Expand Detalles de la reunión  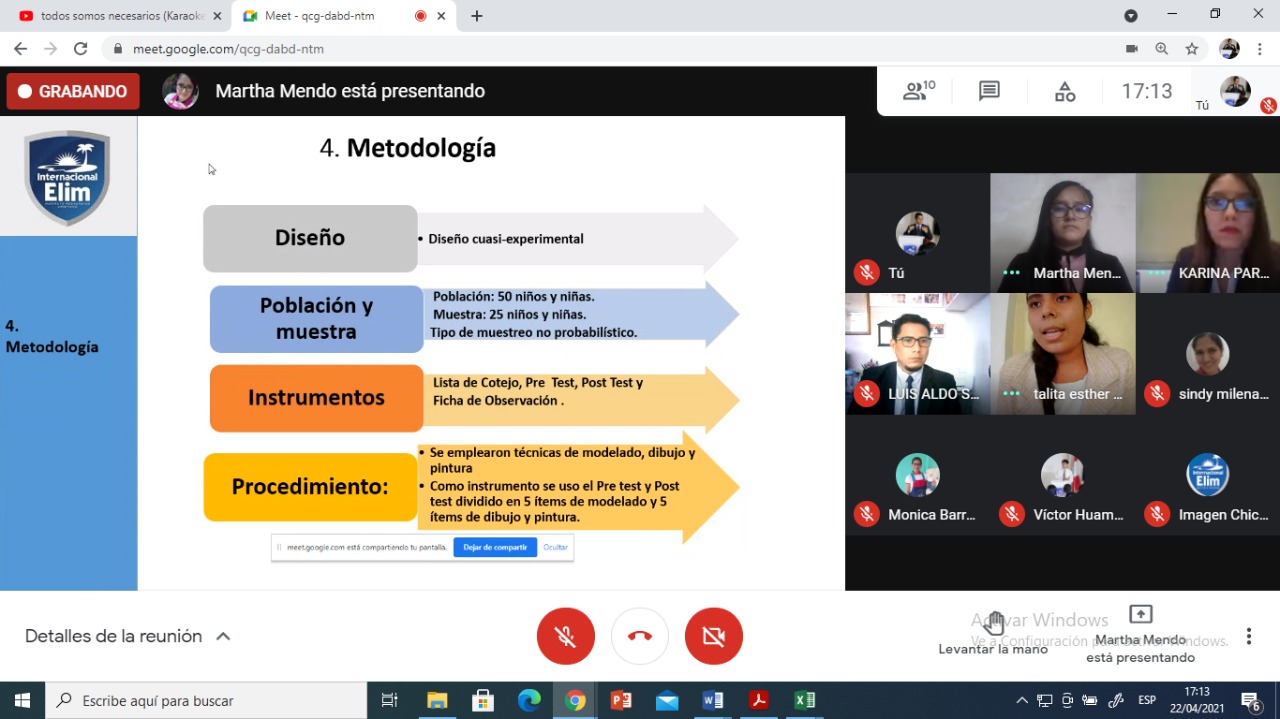point(127,636)
